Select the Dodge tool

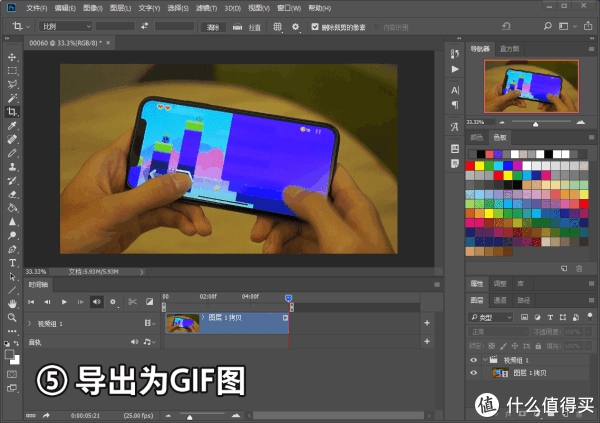pos(12,235)
